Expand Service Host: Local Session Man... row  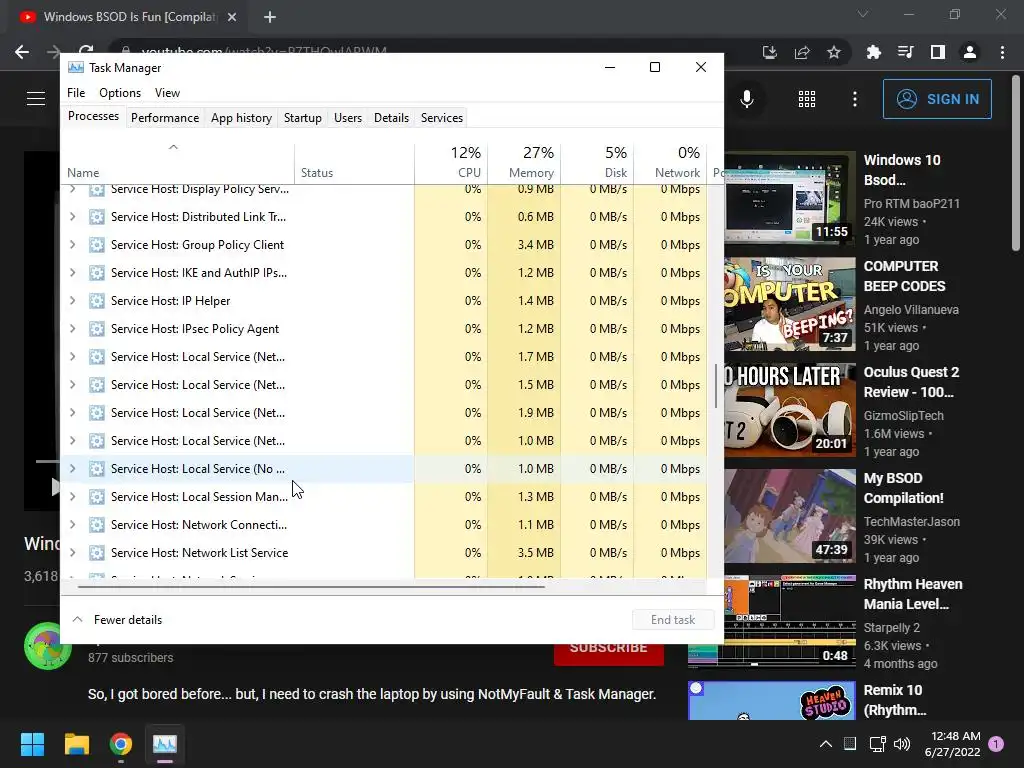pyautogui.click(x=72, y=497)
